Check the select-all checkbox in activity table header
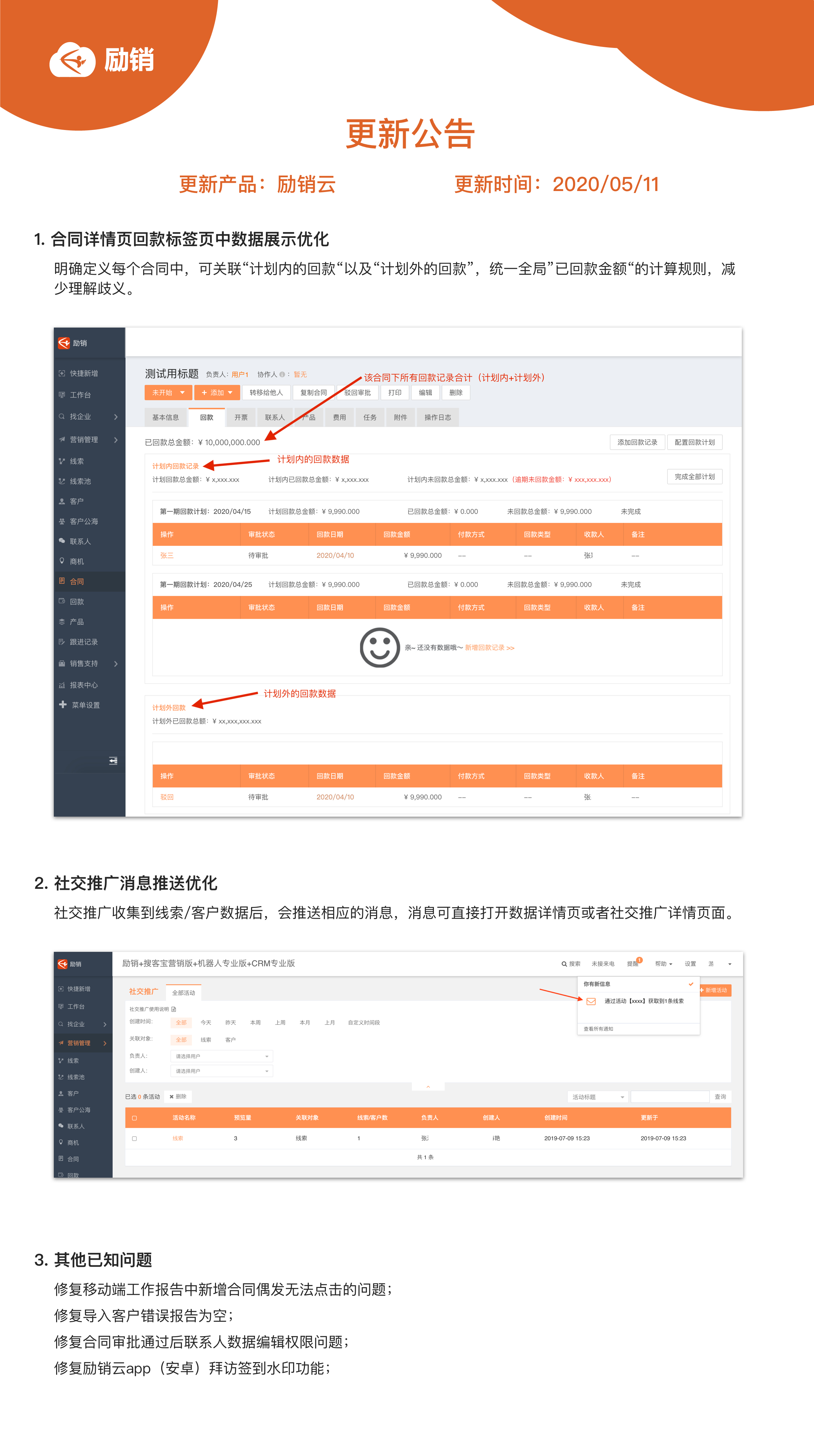This screenshot has width=814, height=1456. (135, 1118)
